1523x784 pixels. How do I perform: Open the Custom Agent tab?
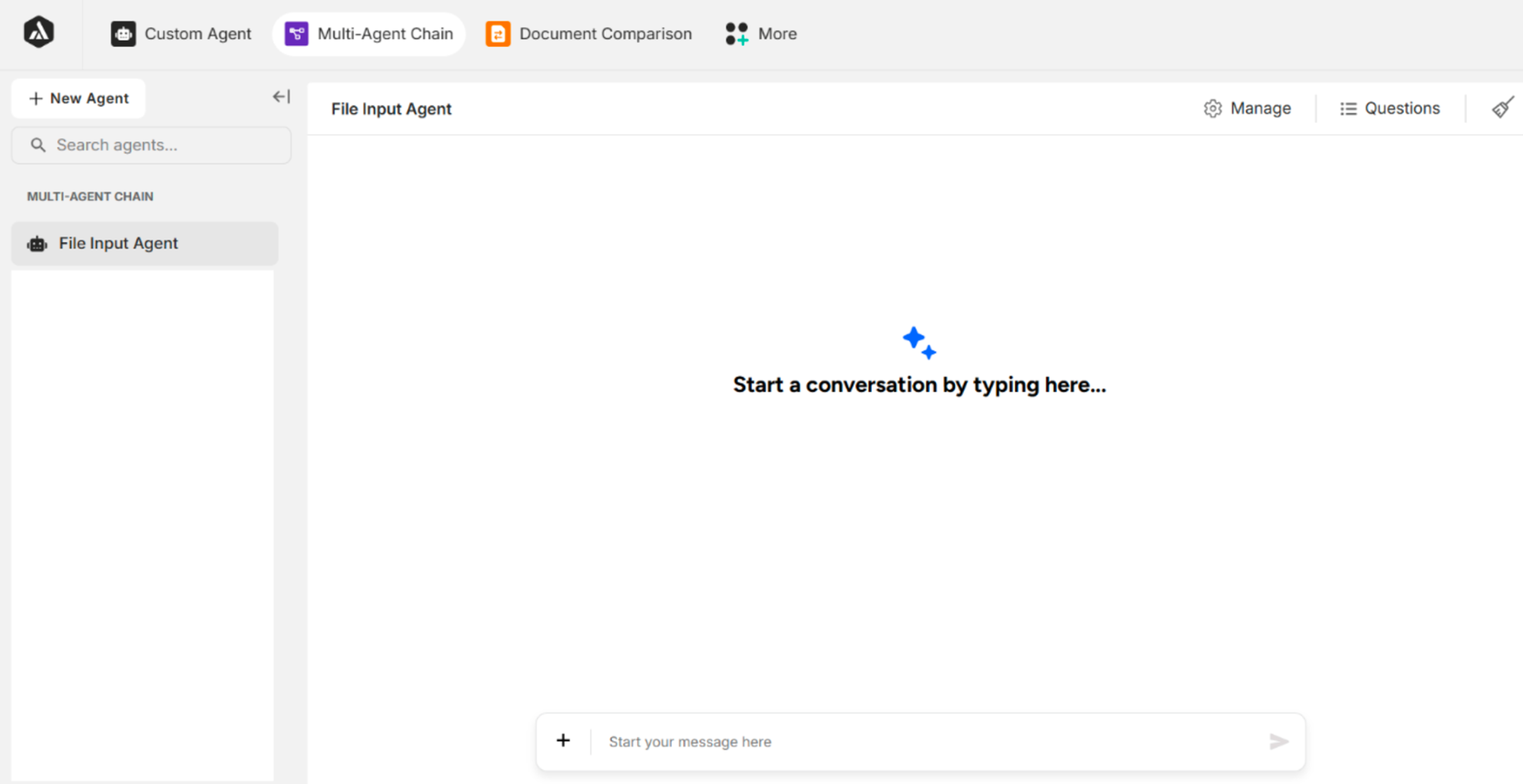coord(198,34)
